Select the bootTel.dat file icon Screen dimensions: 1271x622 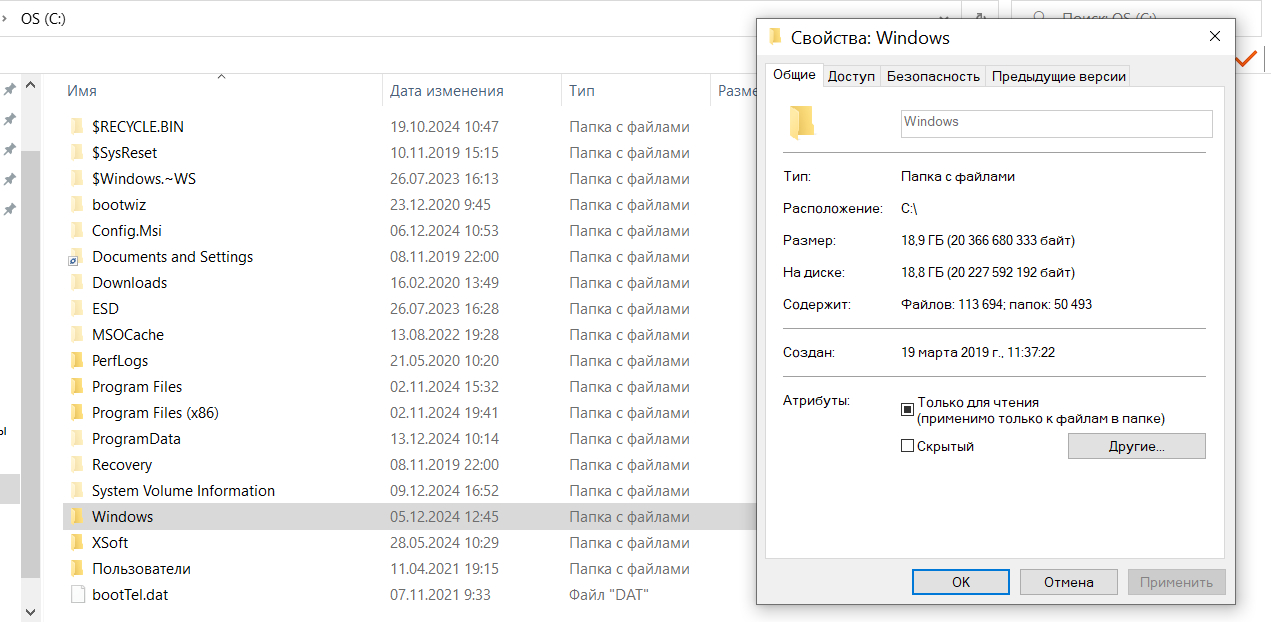click(x=77, y=595)
